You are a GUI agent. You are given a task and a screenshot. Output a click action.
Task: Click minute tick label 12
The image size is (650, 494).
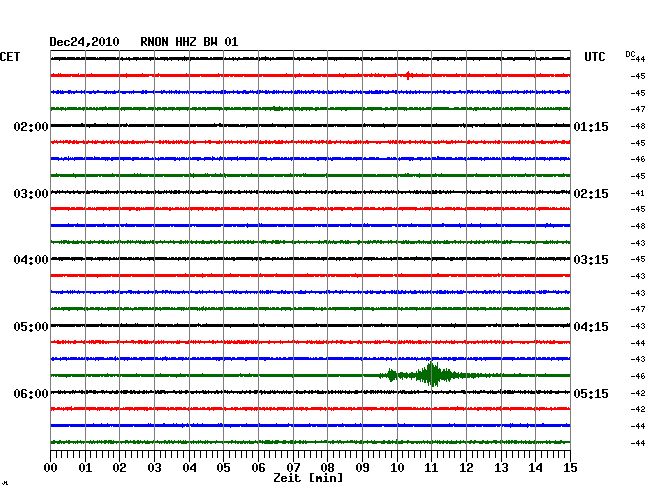pos(466,467)
